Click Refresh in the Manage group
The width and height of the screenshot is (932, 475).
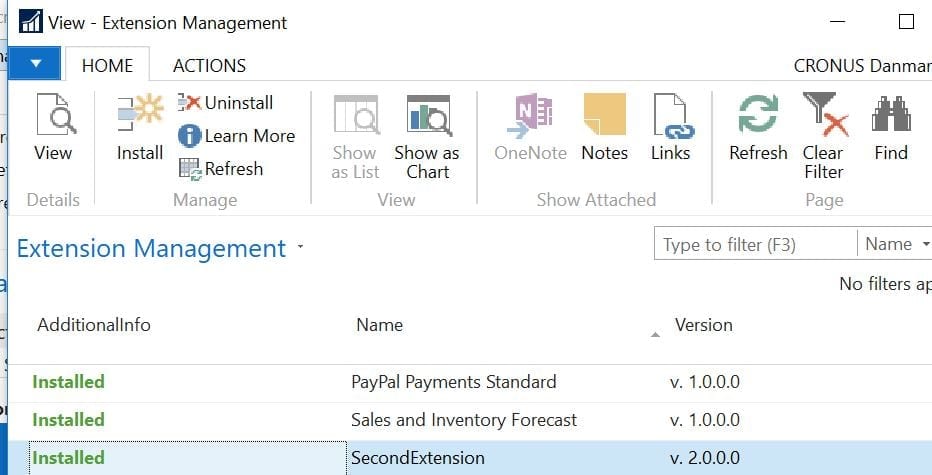coord(221,169)
